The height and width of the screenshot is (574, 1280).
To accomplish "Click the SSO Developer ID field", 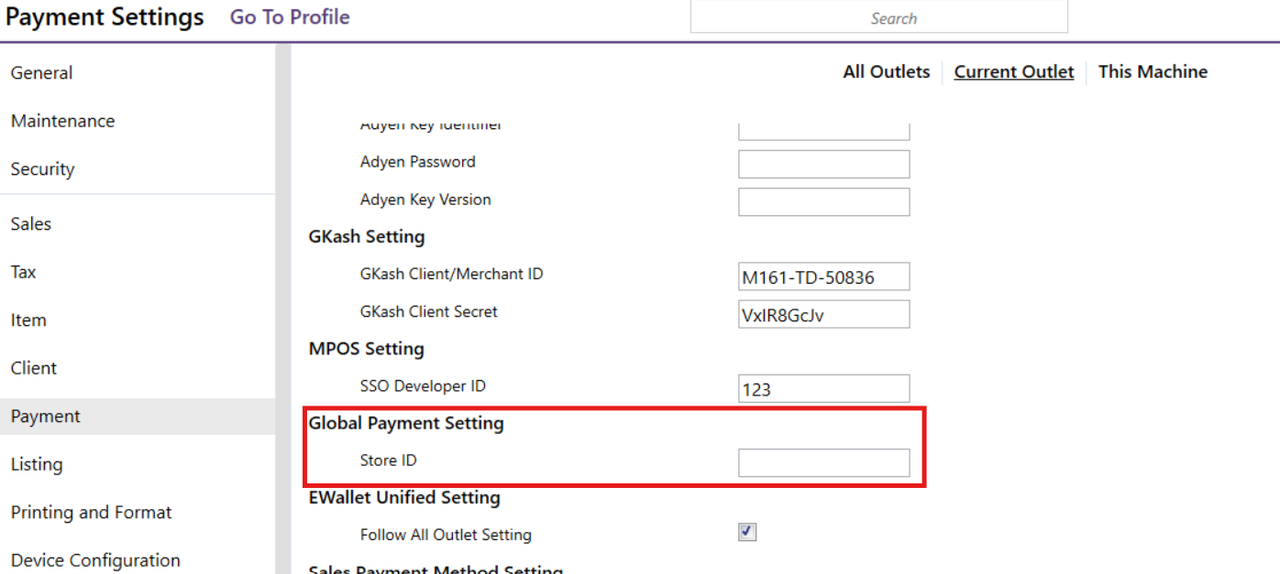I will coord(823,389).
